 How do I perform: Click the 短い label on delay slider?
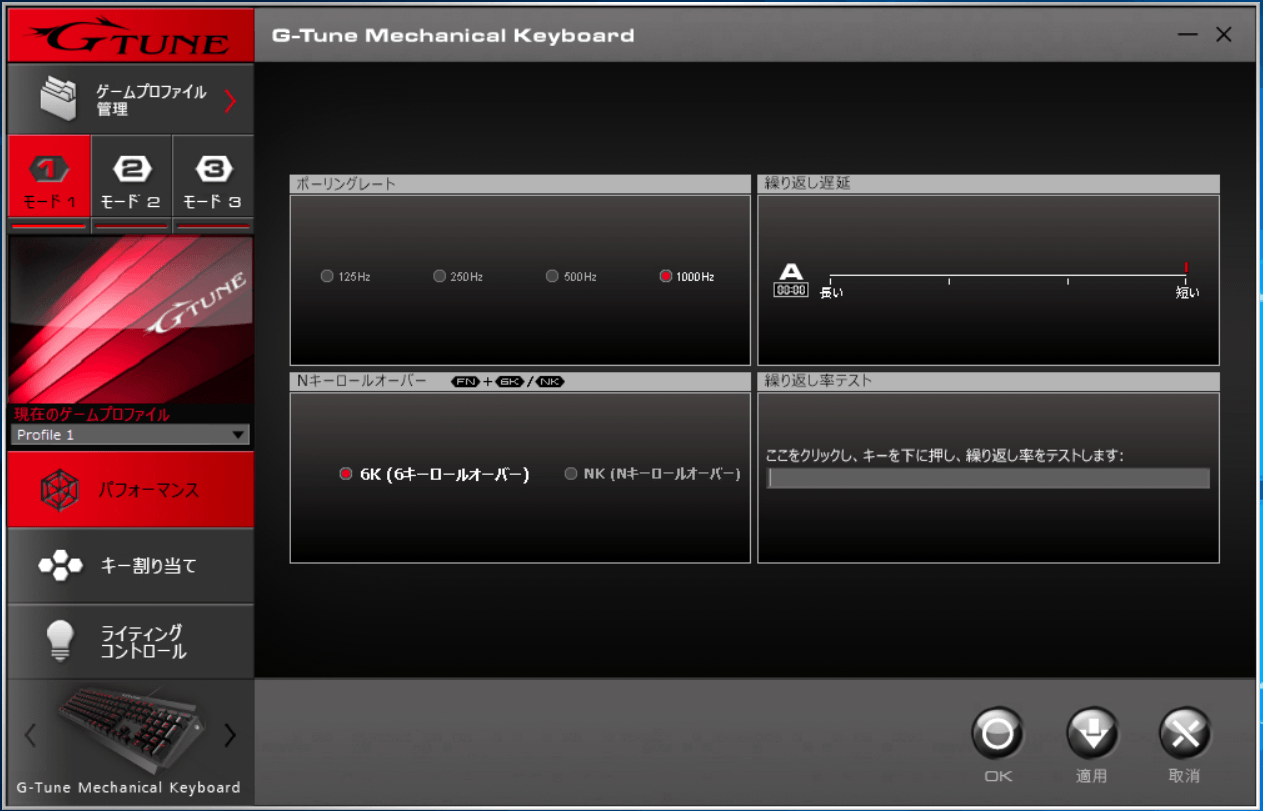coord(1187,293)
